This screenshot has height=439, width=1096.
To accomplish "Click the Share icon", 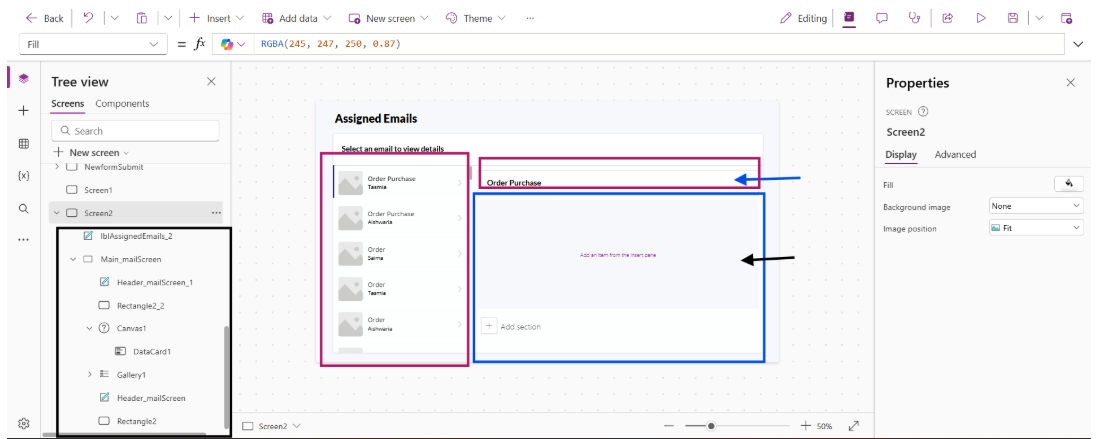I will point(948,18).
